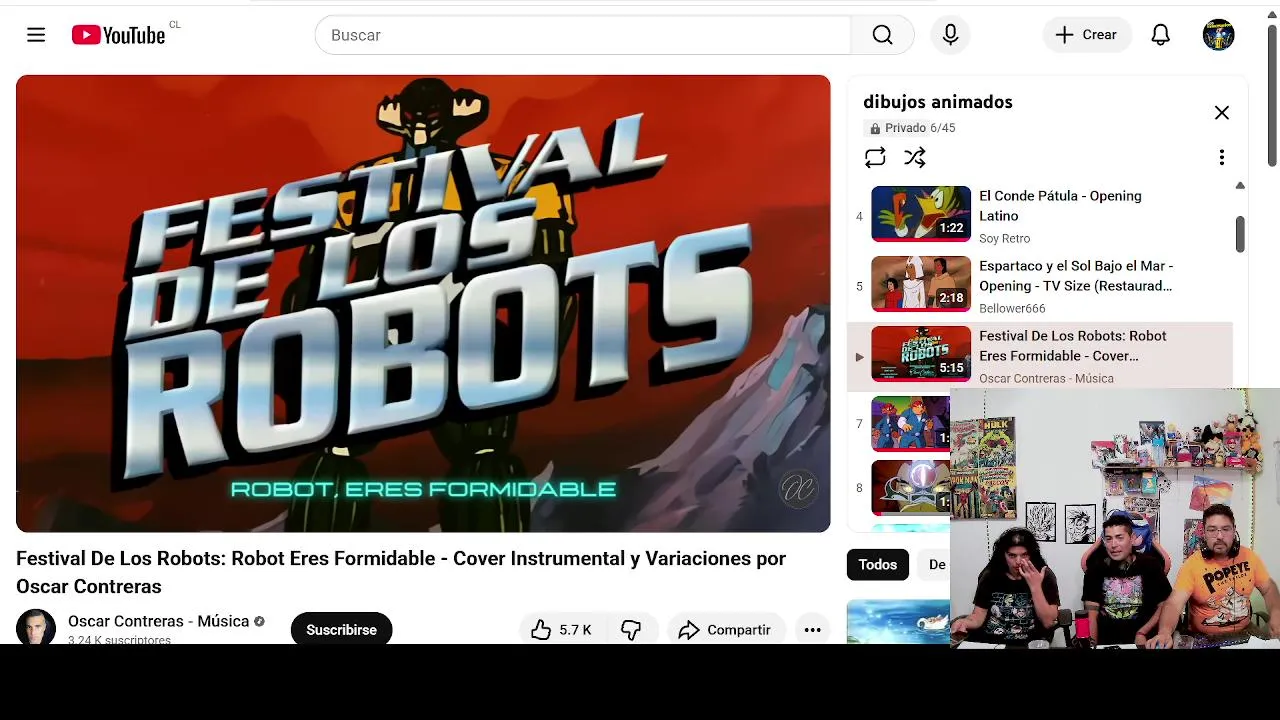Image resolution: width=1280 pixels, height=720 pixels.
Task: Click the page vertical scrollbar
Action: point(1272,96)
